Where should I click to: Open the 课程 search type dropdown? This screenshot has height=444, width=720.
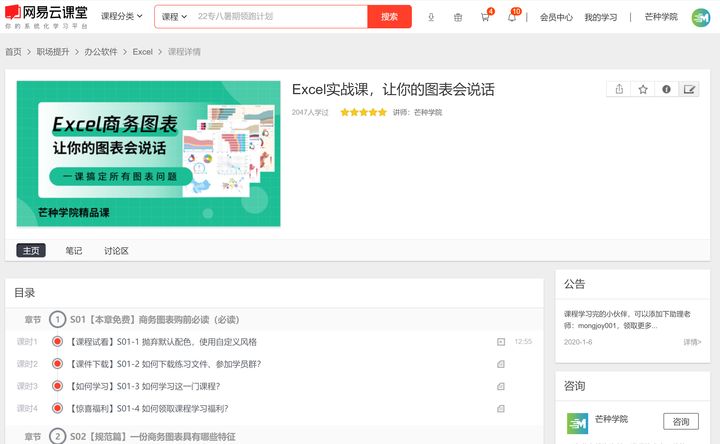[174, 17]
